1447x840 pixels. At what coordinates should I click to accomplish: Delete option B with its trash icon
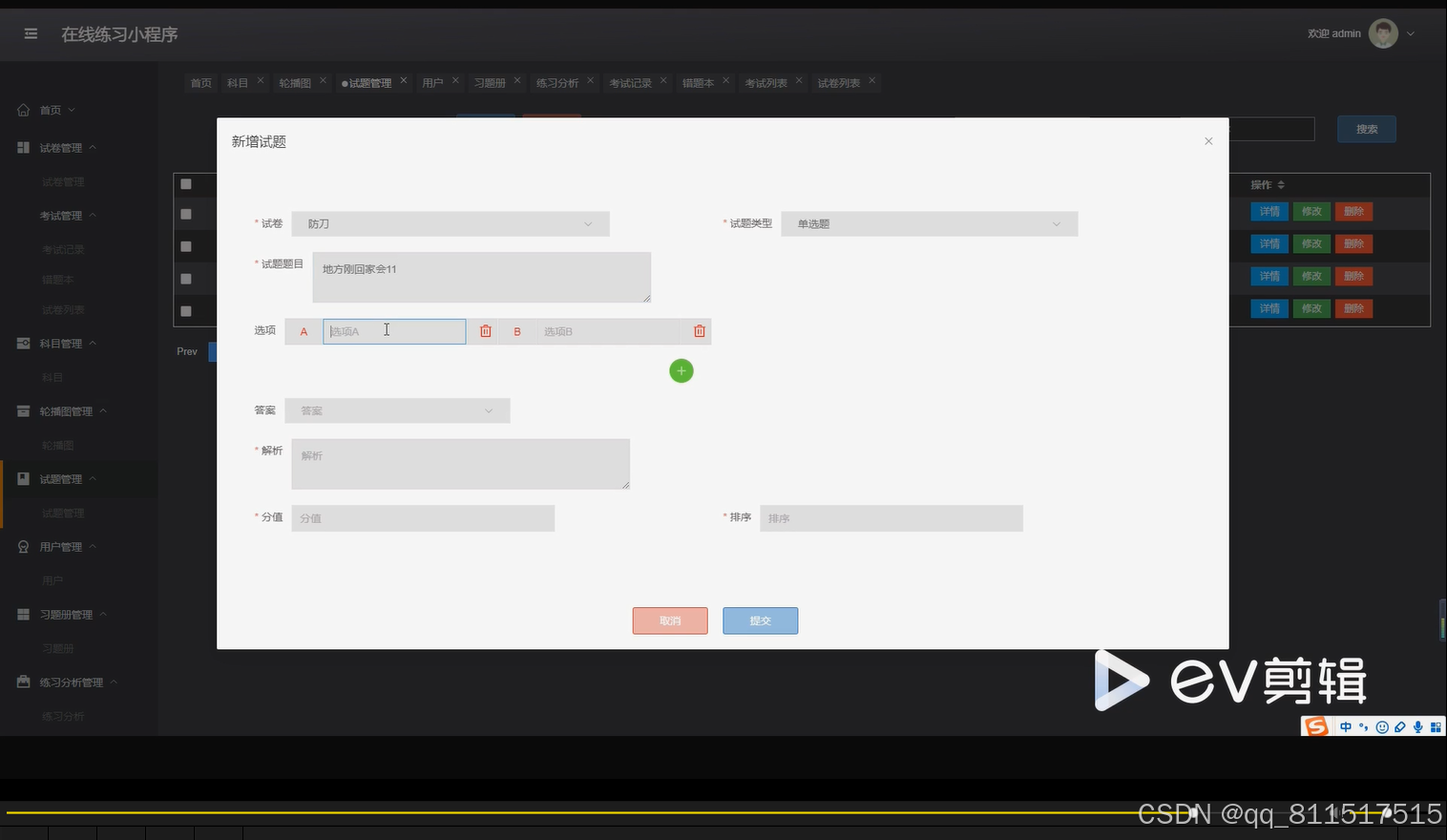pyautogui.click(x=700, y=331)
